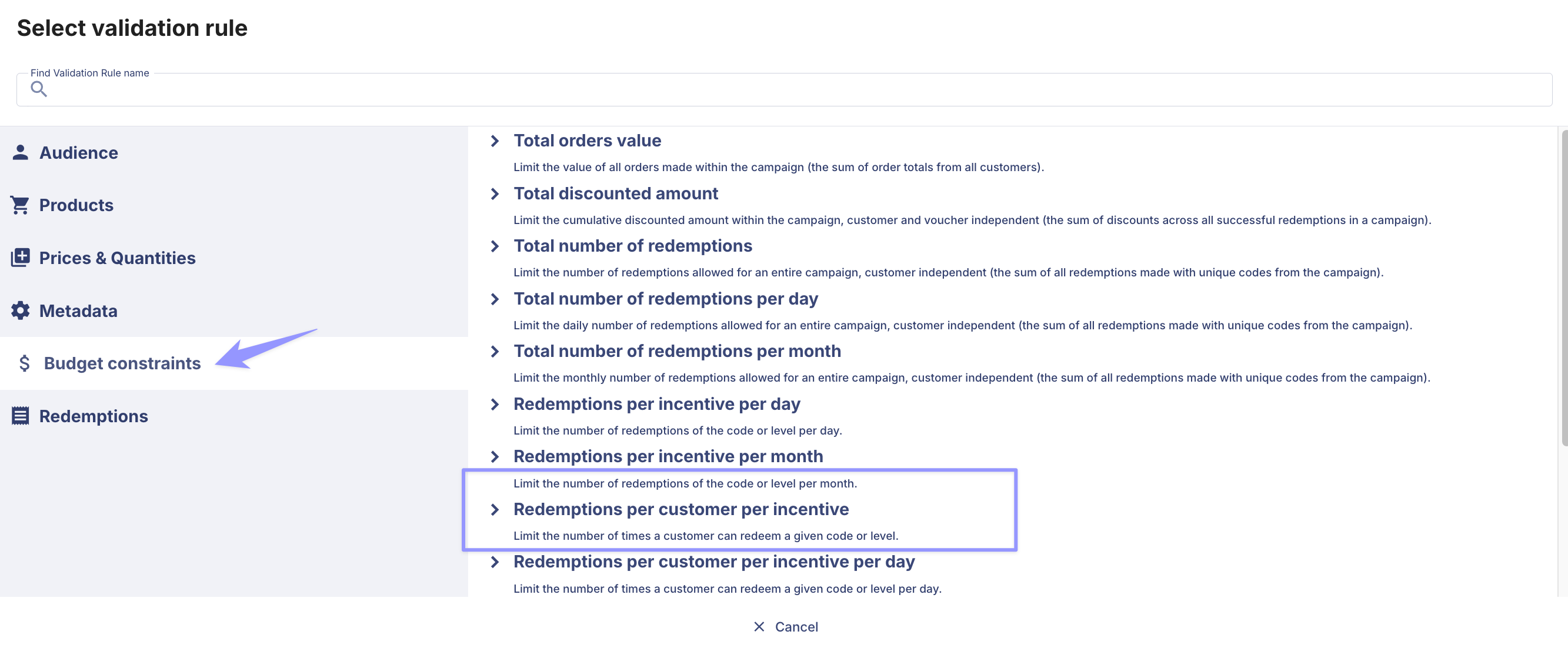
Task: Expand Total orders value rule
Action: [494, 141]
